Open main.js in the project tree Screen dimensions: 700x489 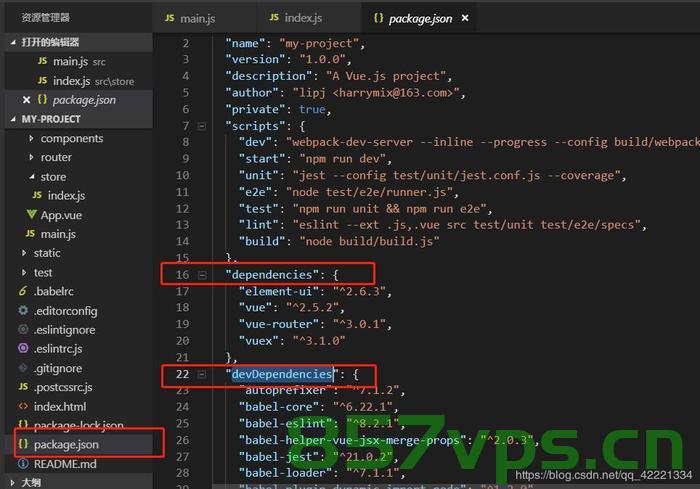(x=58, y=234)
